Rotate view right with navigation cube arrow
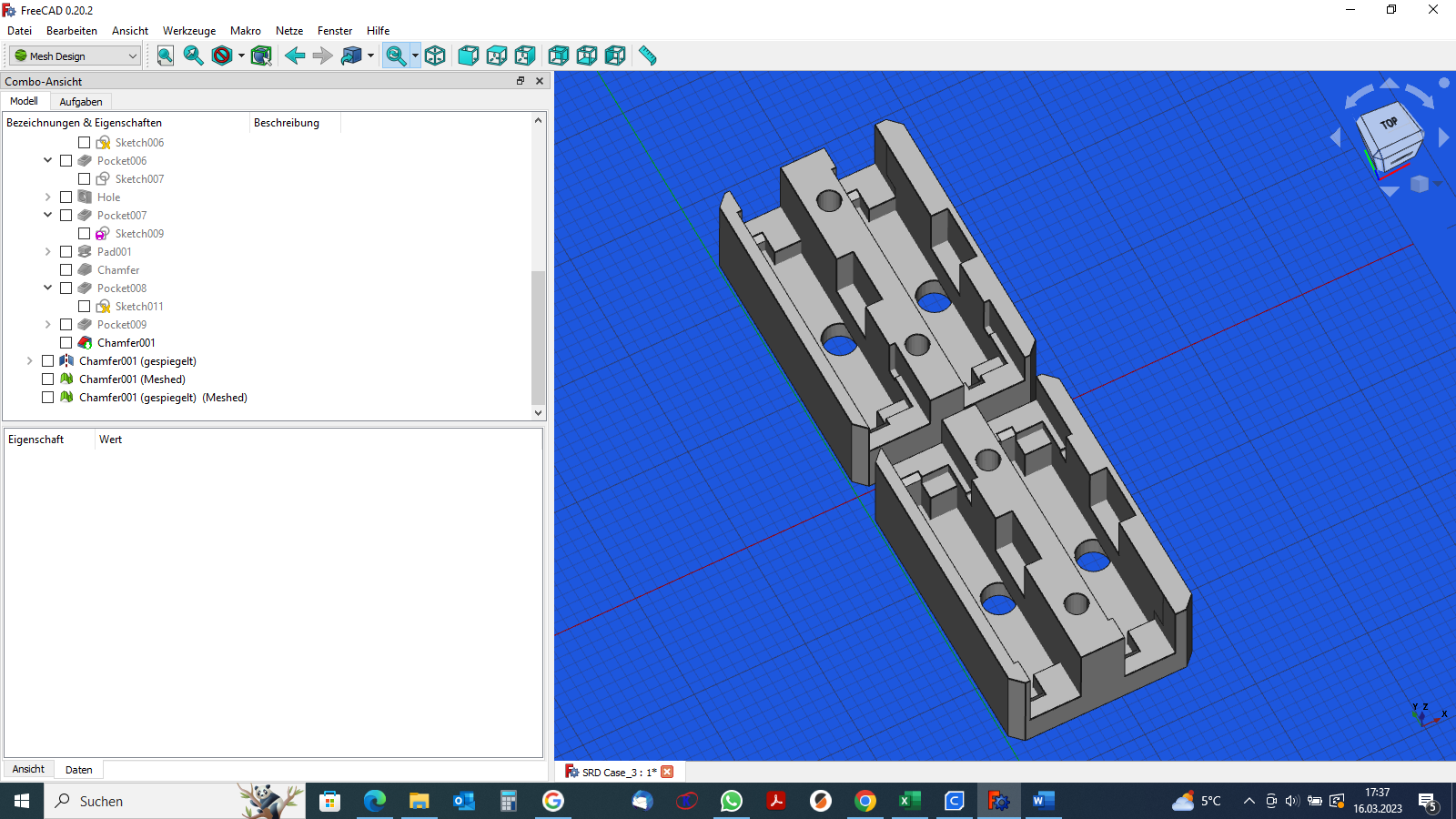Screen dimensions: 1456x819 click(1443, 137)
